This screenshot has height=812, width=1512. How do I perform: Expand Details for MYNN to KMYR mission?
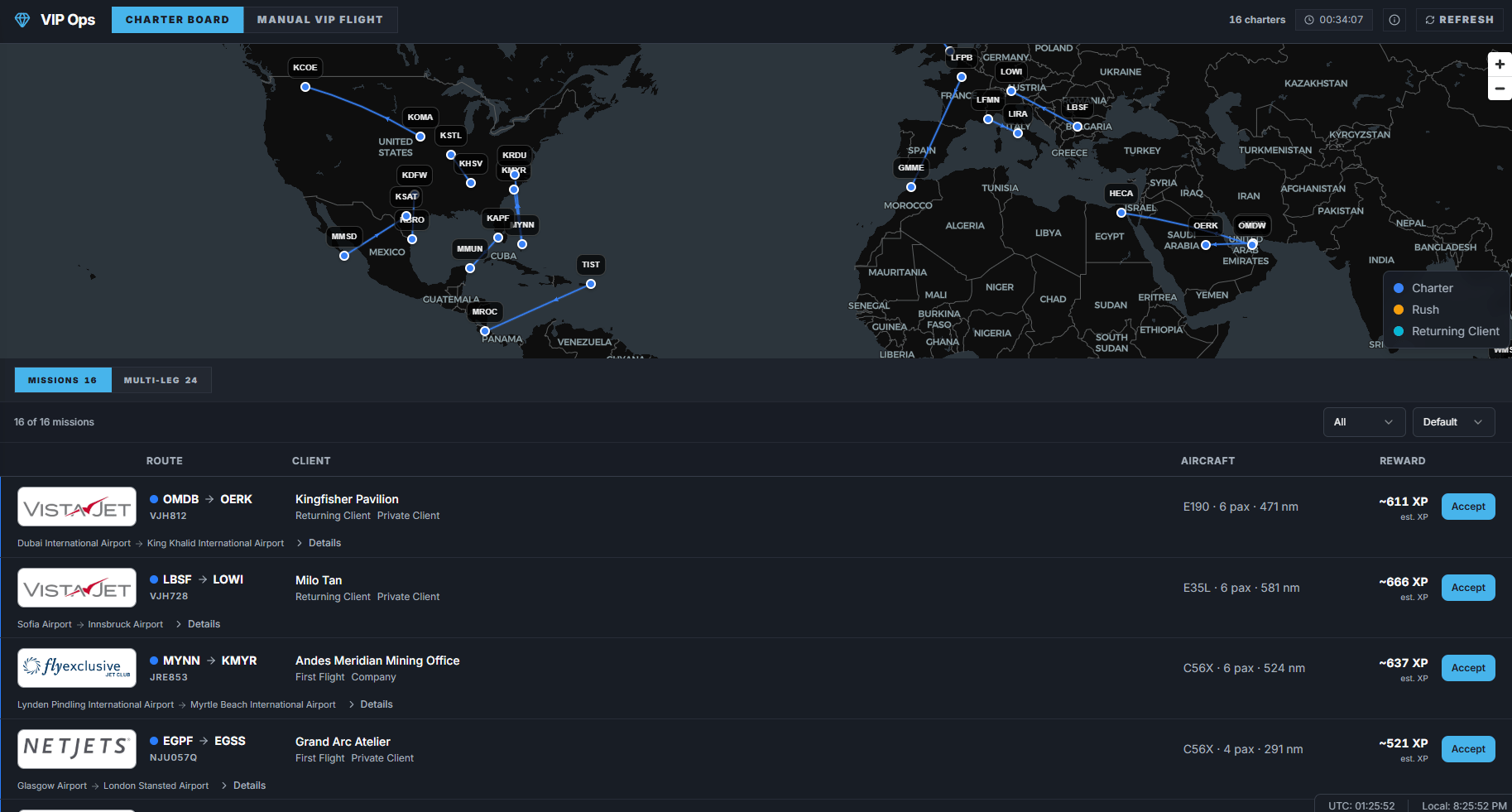371,704
